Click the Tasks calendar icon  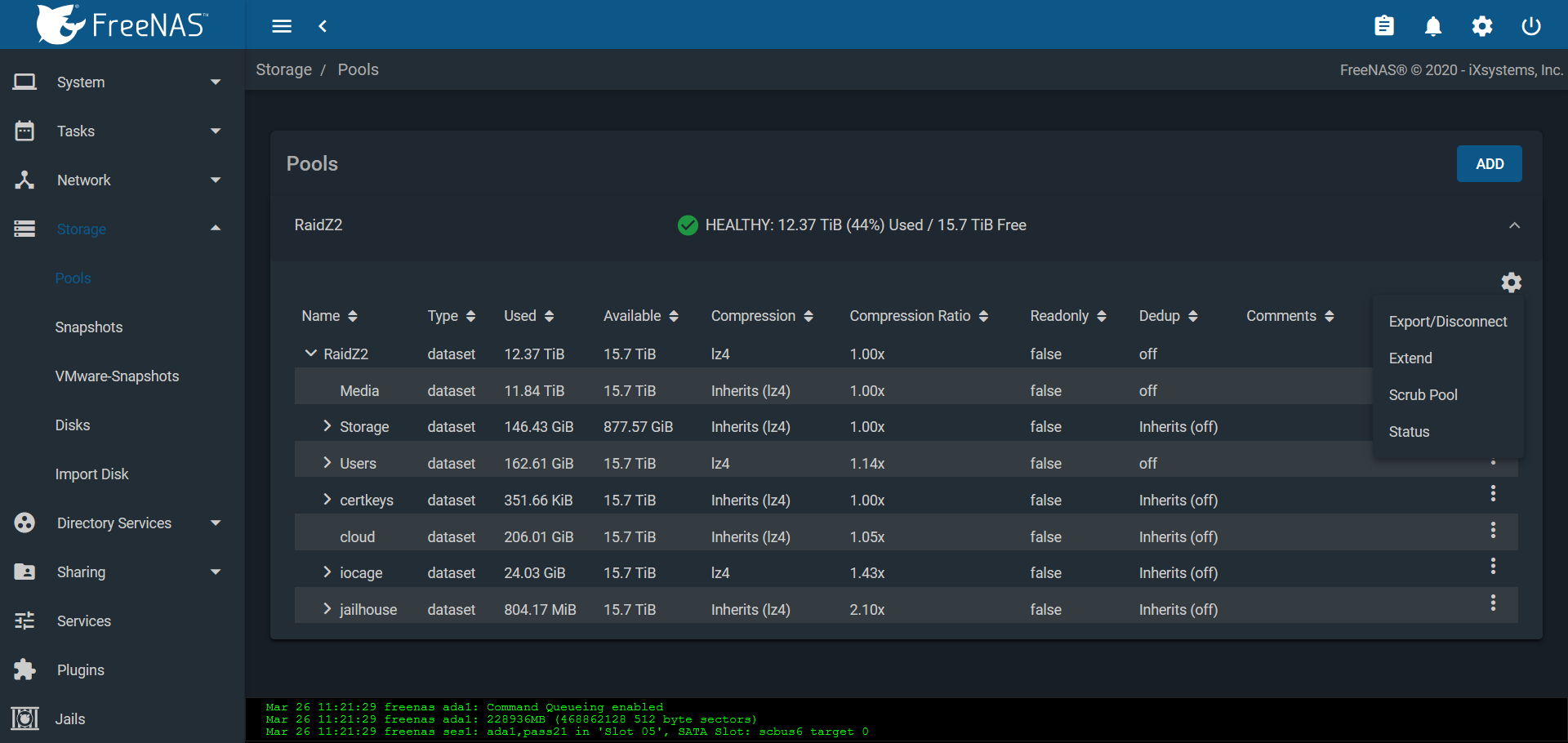click(24, 131)
